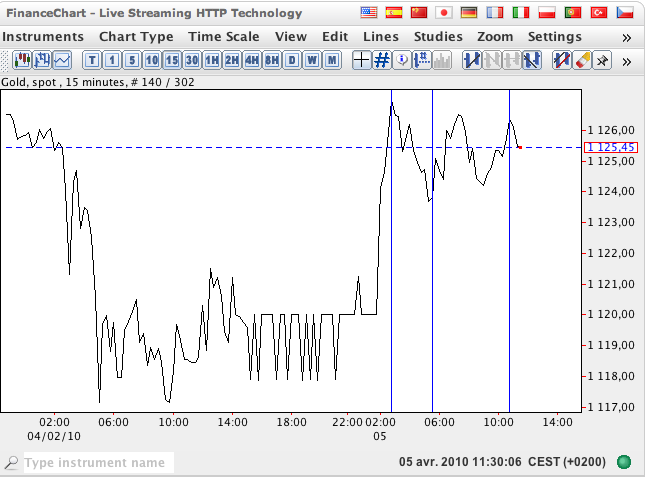
Task: Click the pin icon in toolbar
Action: point(602,60)
